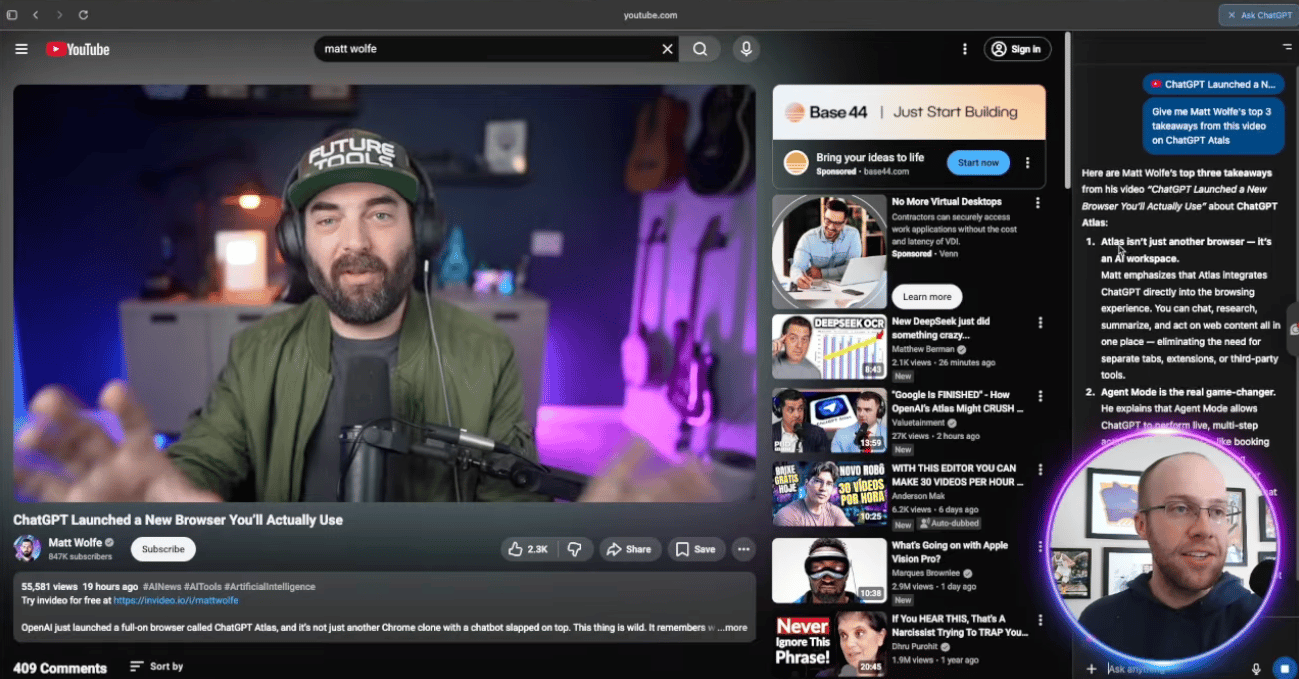Subscribe to Matt Wolfe channel
Image resolution: width=1299 pixels, height=679 pixels.
coord(163,549)
